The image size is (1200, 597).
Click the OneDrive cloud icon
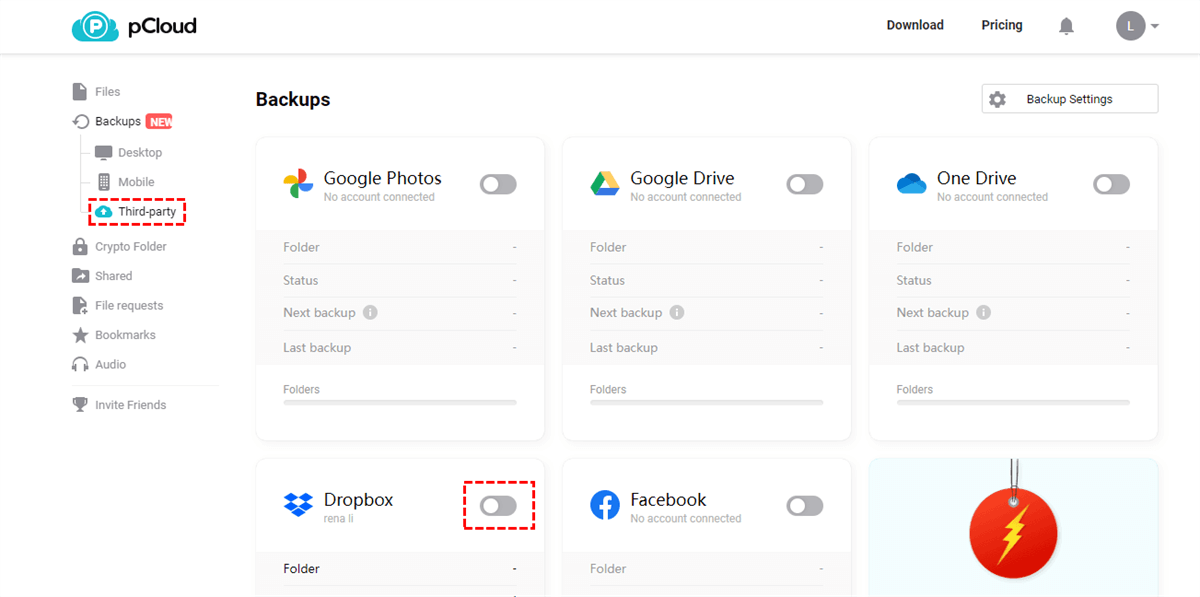pyautogui.click(x=911, y=184)
